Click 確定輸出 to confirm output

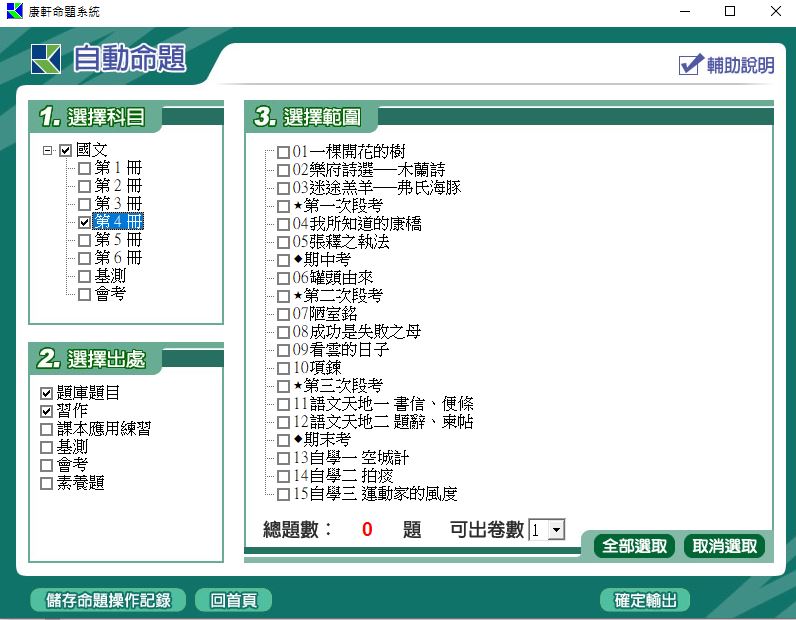pyautogui.click(x=645, y=600)
